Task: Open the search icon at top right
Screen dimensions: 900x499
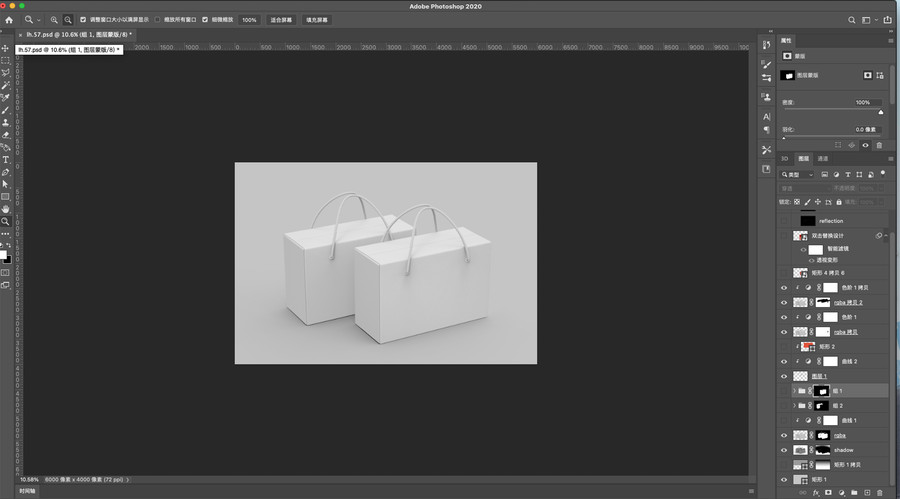Action: pyautogui.click(x=852, y=20)
